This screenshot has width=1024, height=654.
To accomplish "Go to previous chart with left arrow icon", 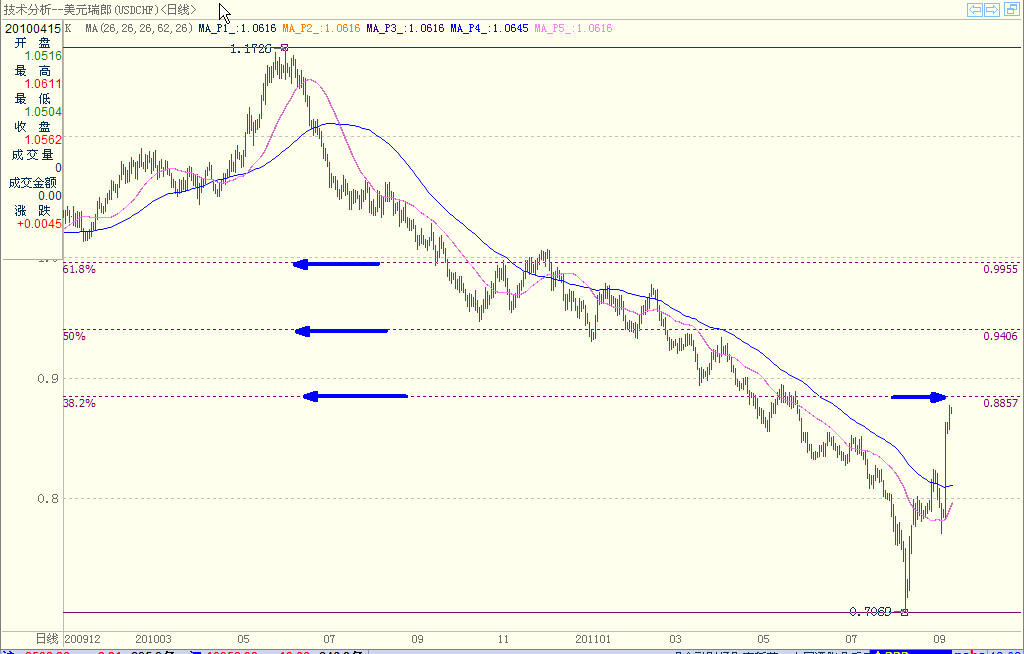I will point(976,9).
